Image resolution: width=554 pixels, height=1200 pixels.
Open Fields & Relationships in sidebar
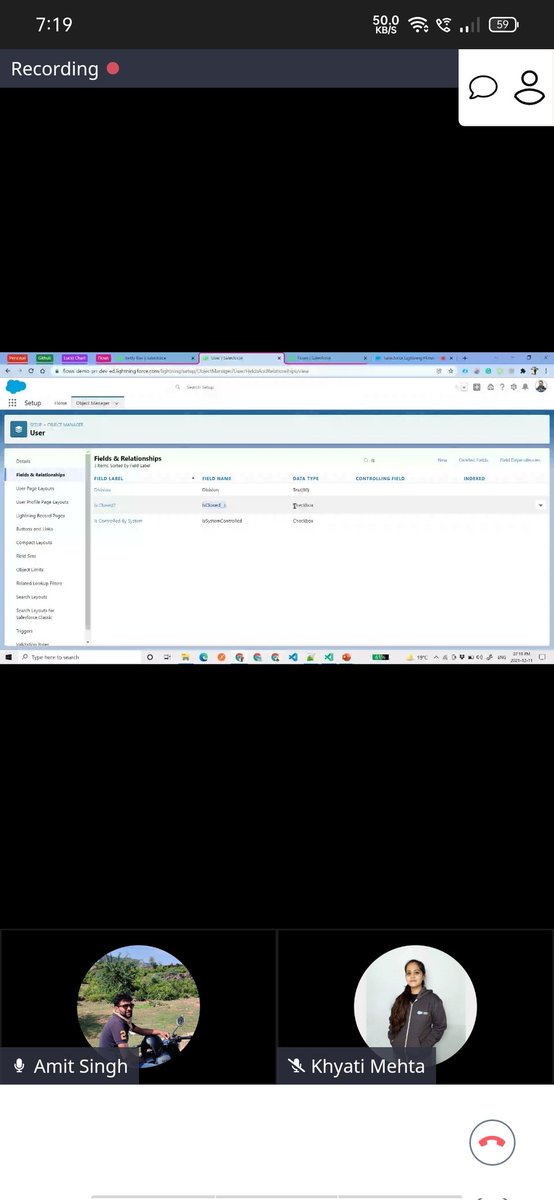coord(40,475)
